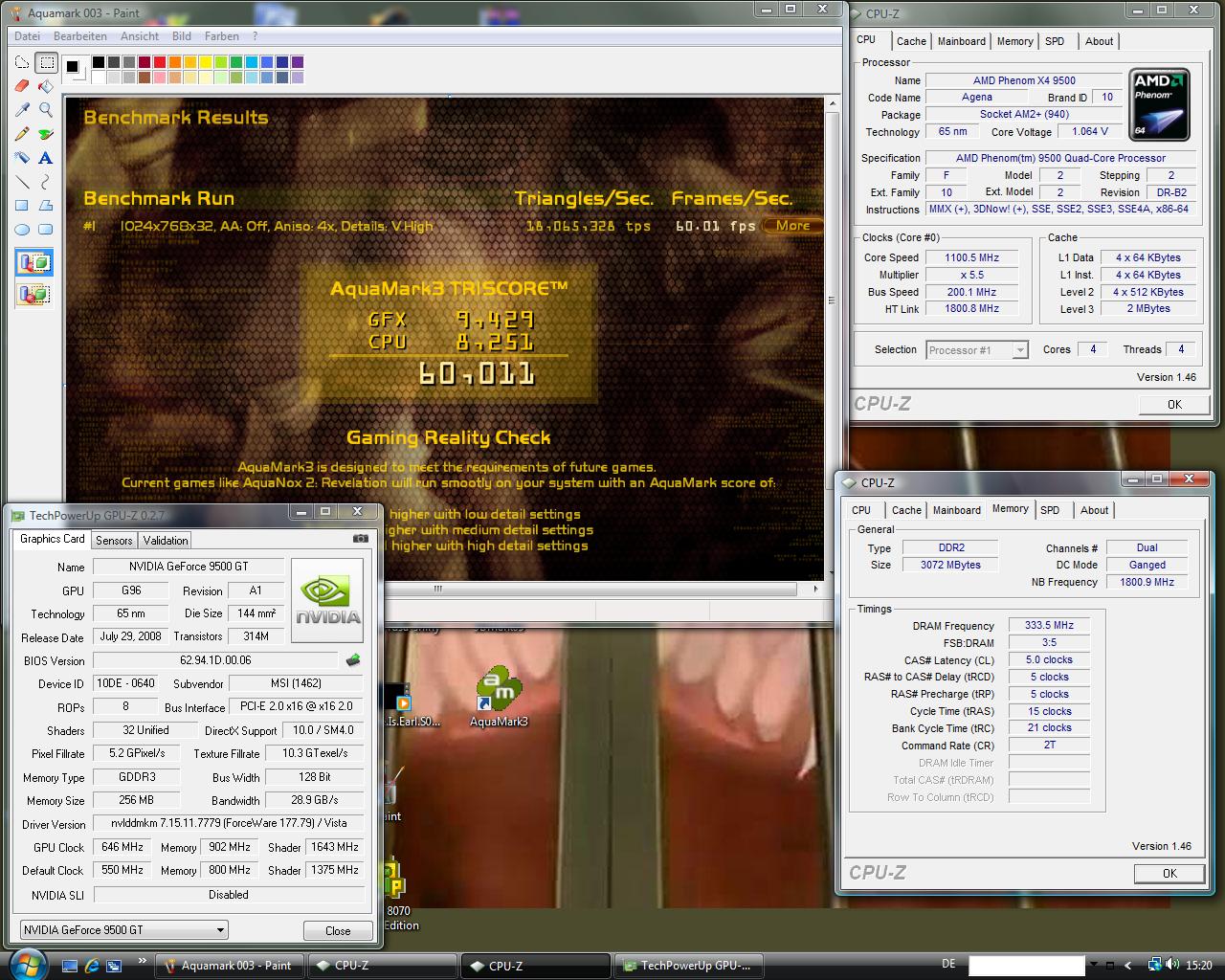Open the Bearbeiten menu in Paint

point(80,36)
